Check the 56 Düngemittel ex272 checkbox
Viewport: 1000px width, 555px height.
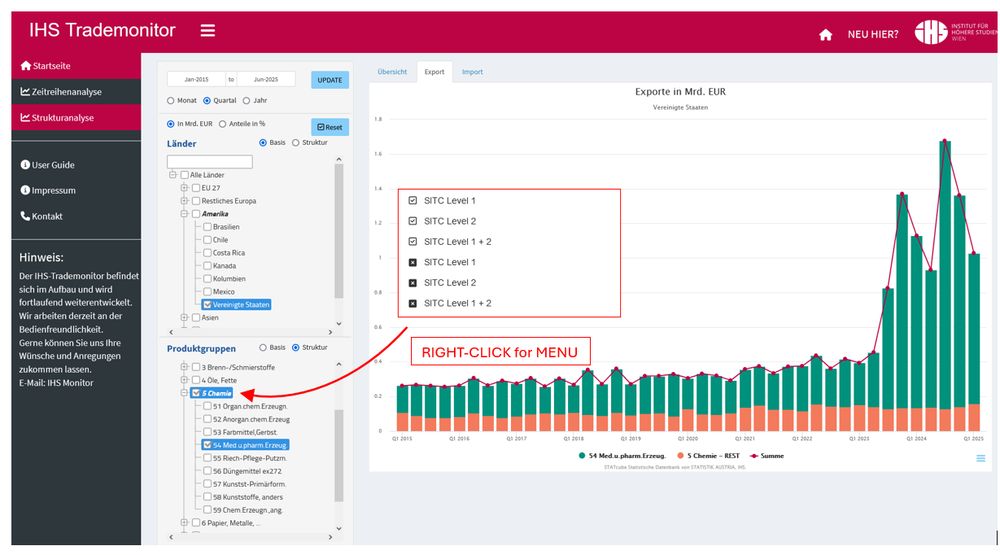[207, 471]
